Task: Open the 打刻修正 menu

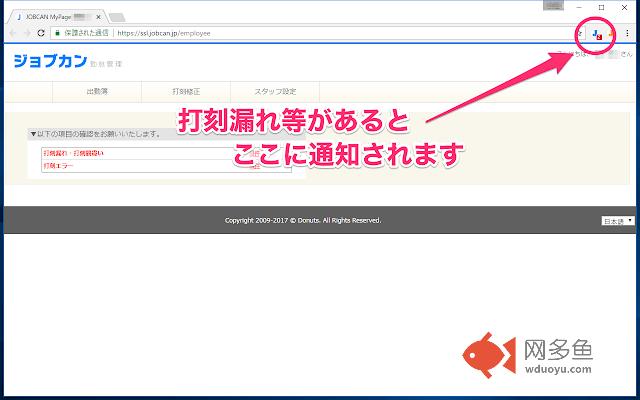Action: (x=186, y=91)
